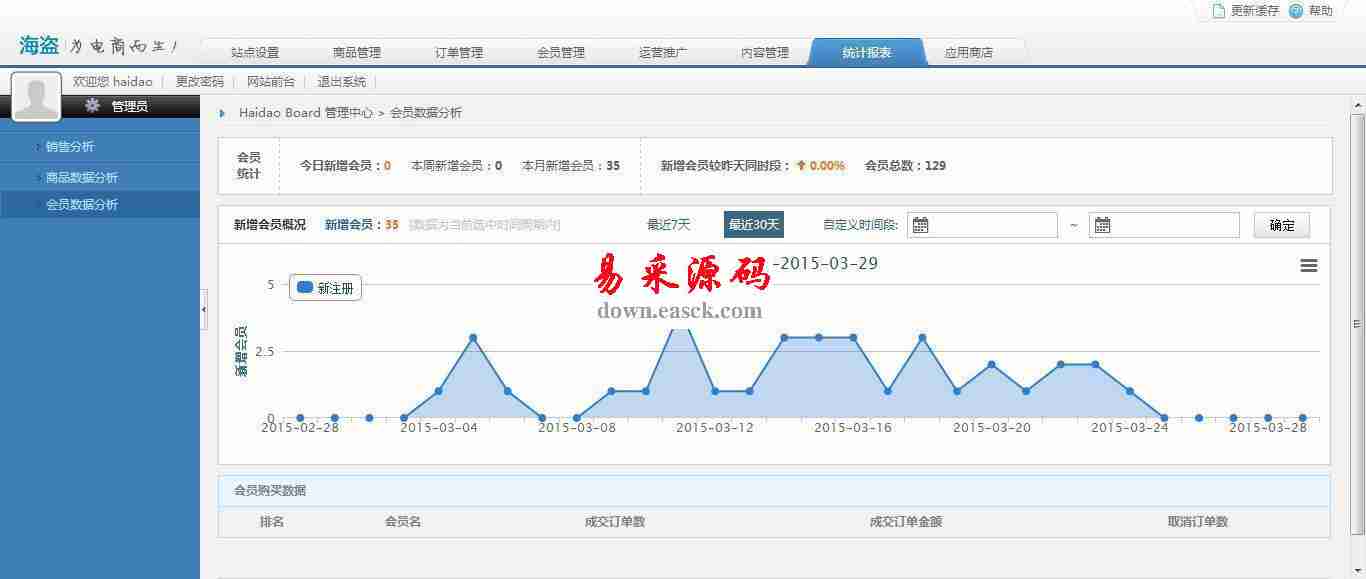Expand the 销售分析 sidebar item
Viewport: 1366px width, 579px height.
70,147
